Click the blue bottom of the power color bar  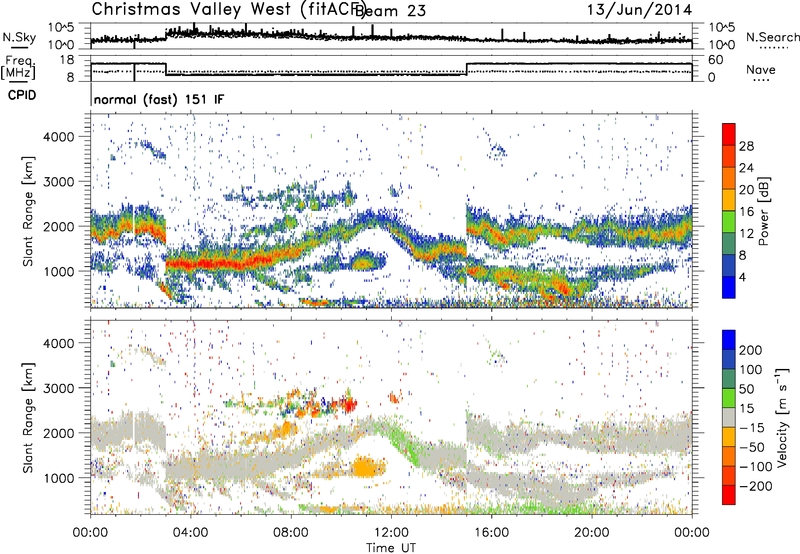[x=729, y=287]
